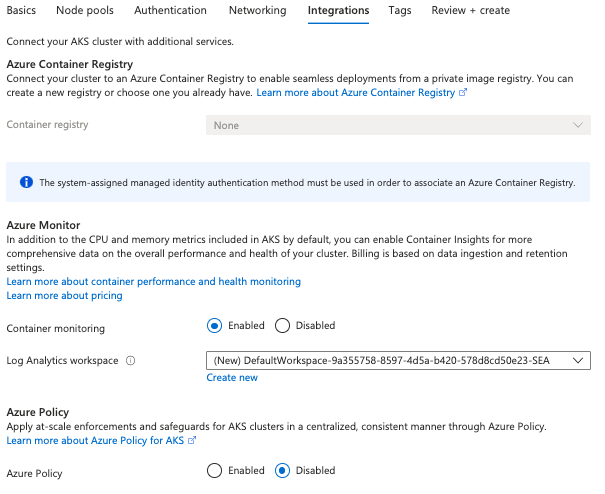
Task: Disable Container monitoring radio button
Action: coord(282,325)
